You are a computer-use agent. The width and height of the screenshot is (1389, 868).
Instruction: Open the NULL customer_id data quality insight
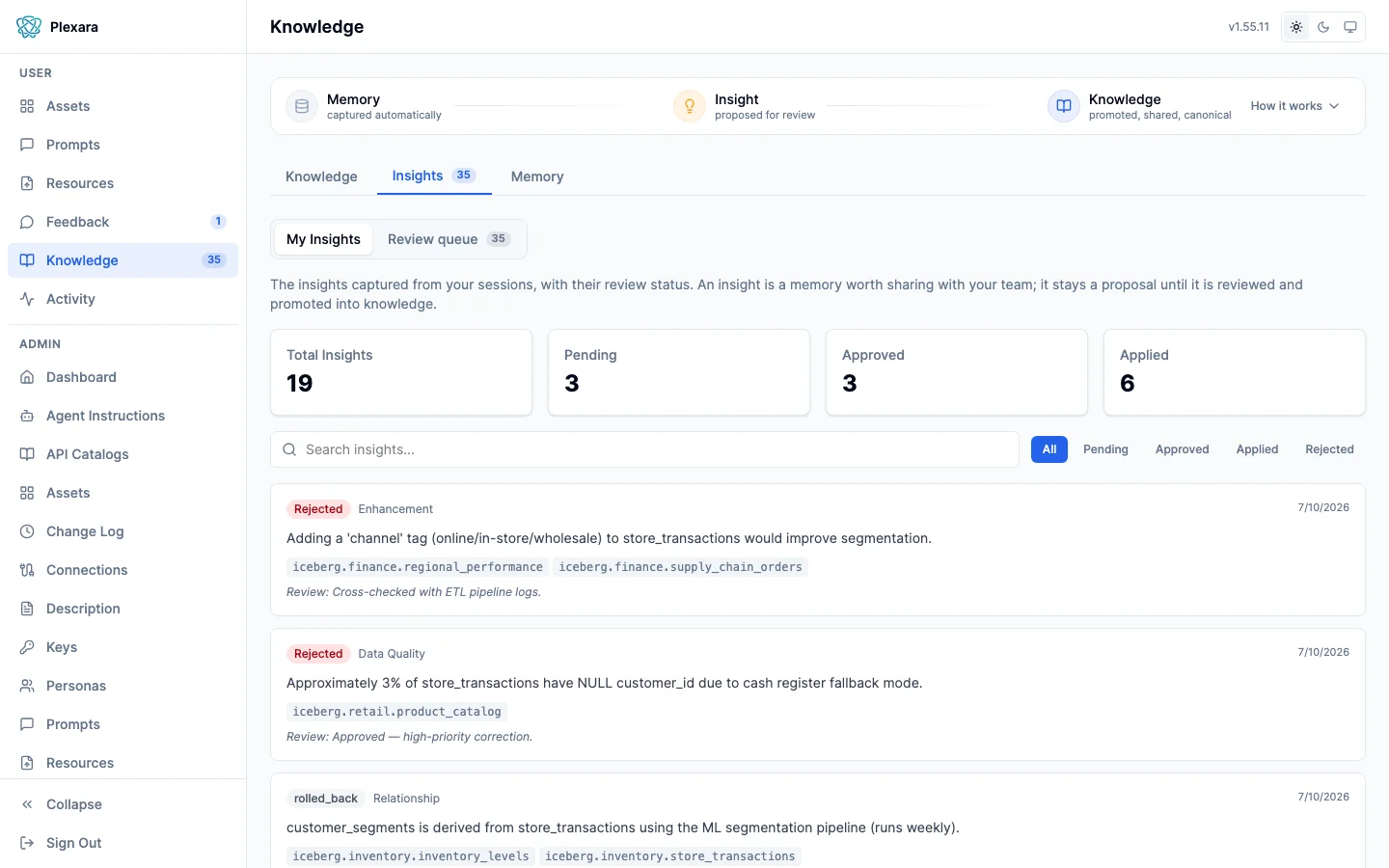[818, 694]
